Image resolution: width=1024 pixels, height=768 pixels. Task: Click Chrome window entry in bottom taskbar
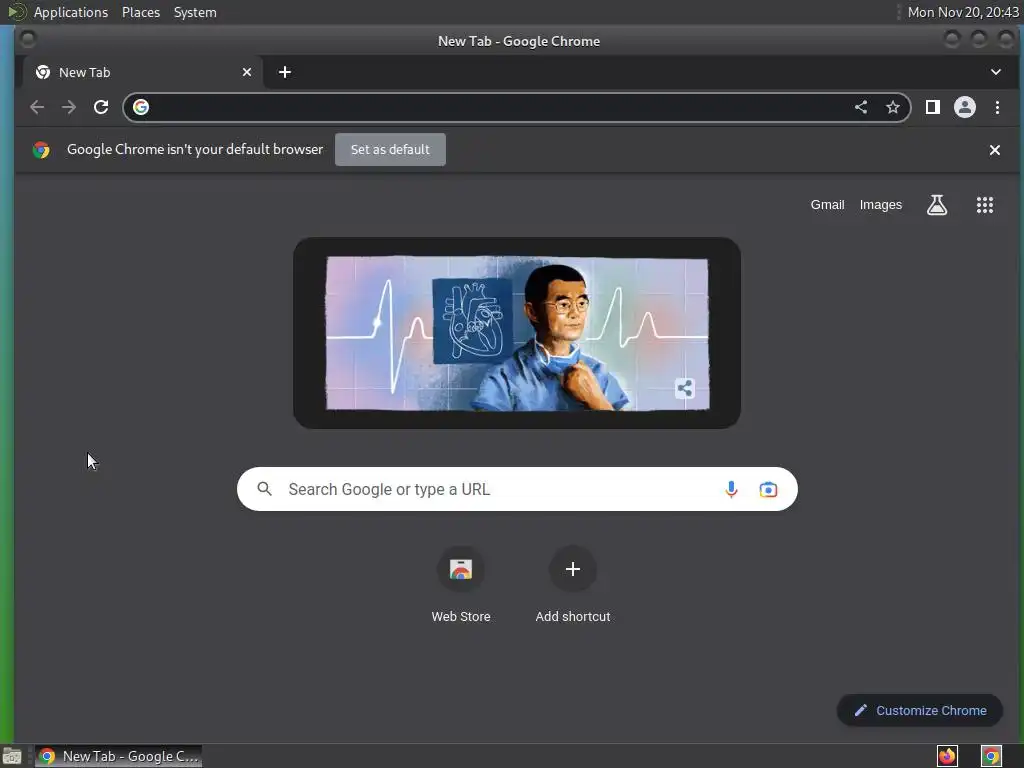tap(118, 756)
